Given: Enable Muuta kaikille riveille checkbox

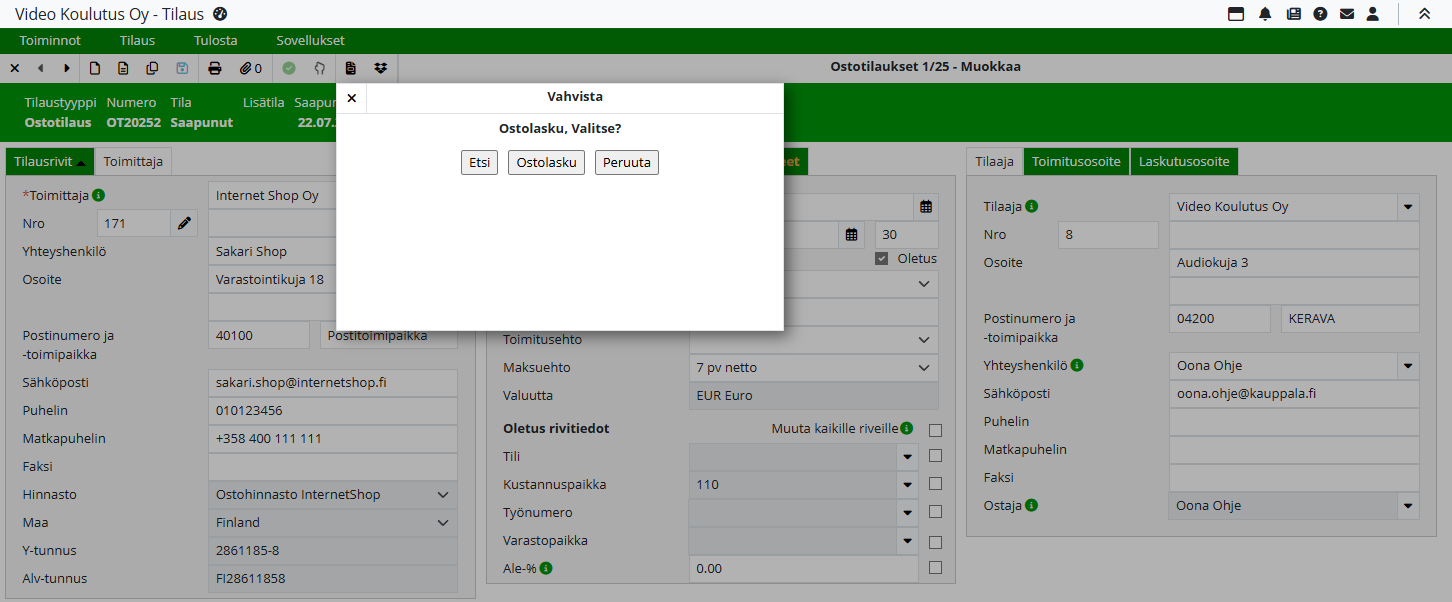Looking at the screenshot, I should tap(935, 430).
